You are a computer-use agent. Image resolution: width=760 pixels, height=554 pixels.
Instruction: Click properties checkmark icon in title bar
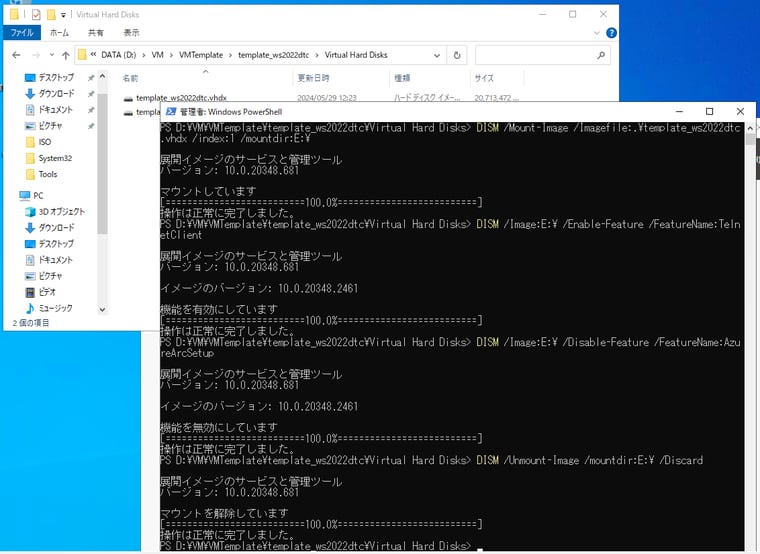[36, 15]
